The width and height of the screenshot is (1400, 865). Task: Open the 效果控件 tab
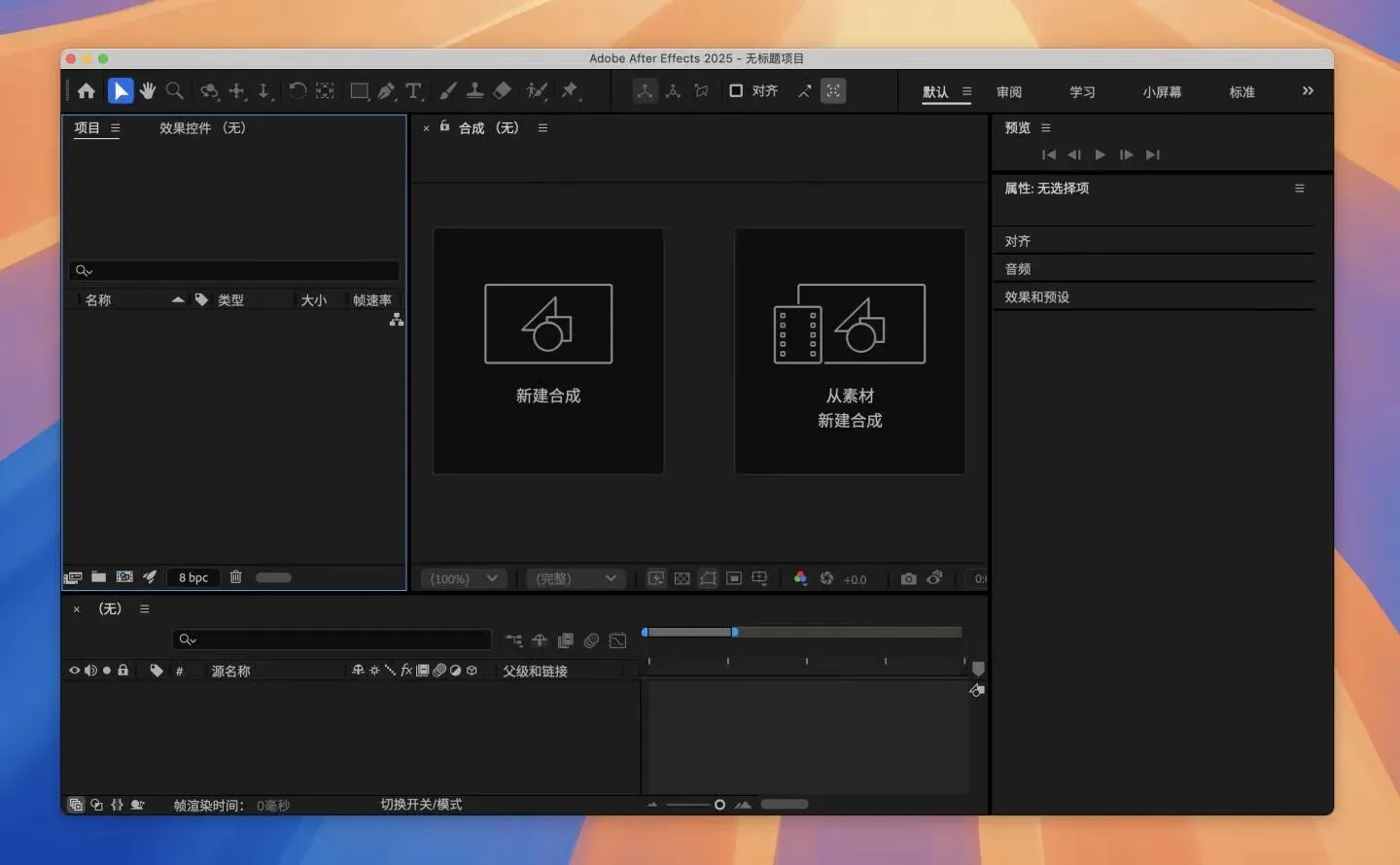(x=202, y=128)
